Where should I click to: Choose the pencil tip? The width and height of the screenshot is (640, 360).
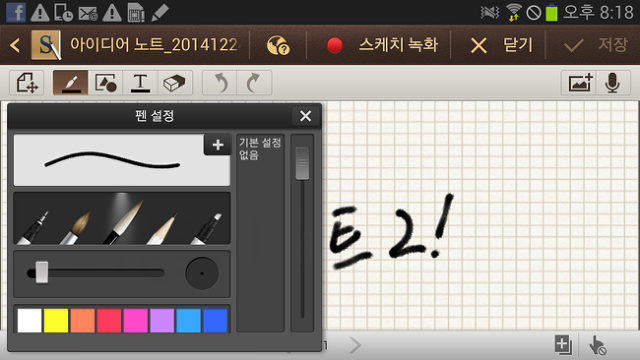tap(162, 229)
